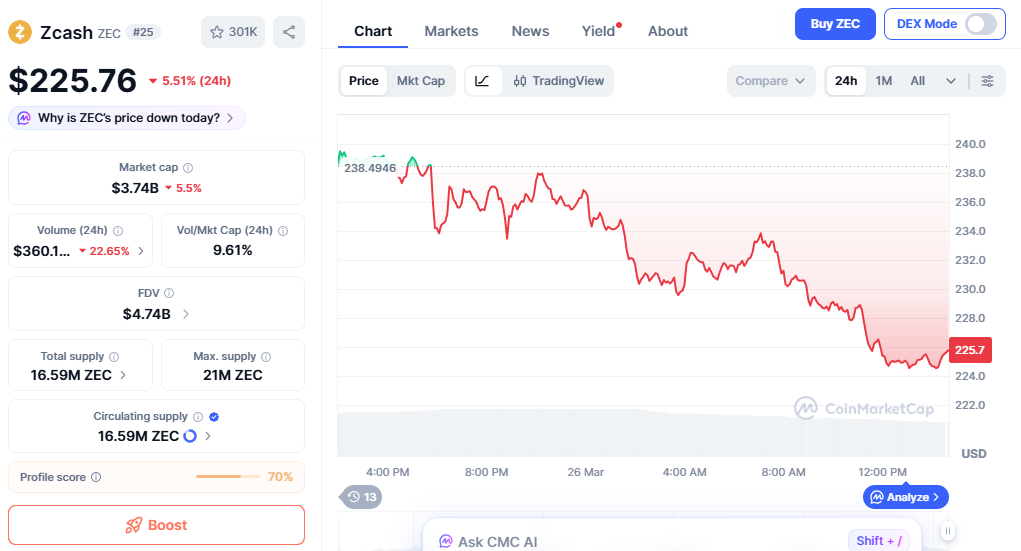The height and width of the screenshot is (551, 1021).
Task: Select All time range
Action: [917, 81]
